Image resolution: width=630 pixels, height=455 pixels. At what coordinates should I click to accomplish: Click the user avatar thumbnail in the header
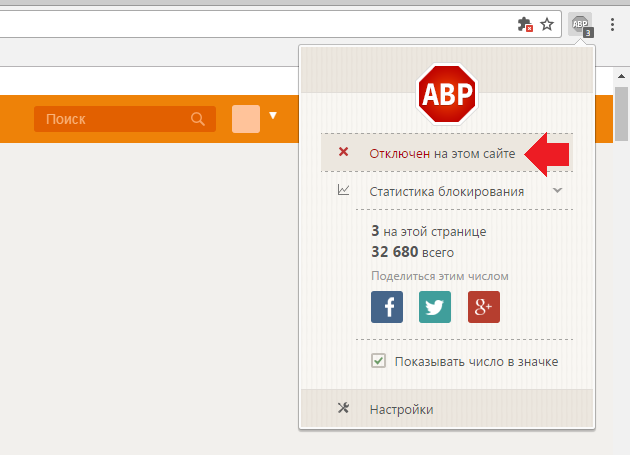pos(246,119)
